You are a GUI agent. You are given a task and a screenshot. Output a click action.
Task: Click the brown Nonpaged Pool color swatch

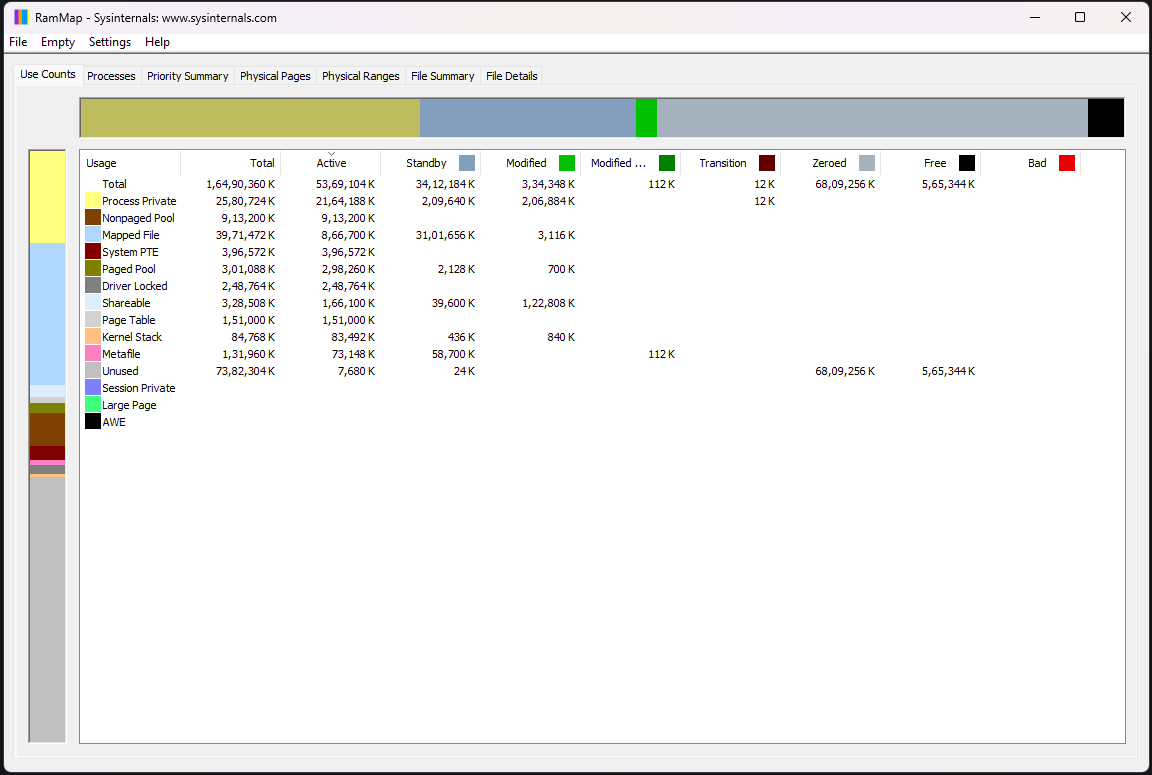coord(93,217)
